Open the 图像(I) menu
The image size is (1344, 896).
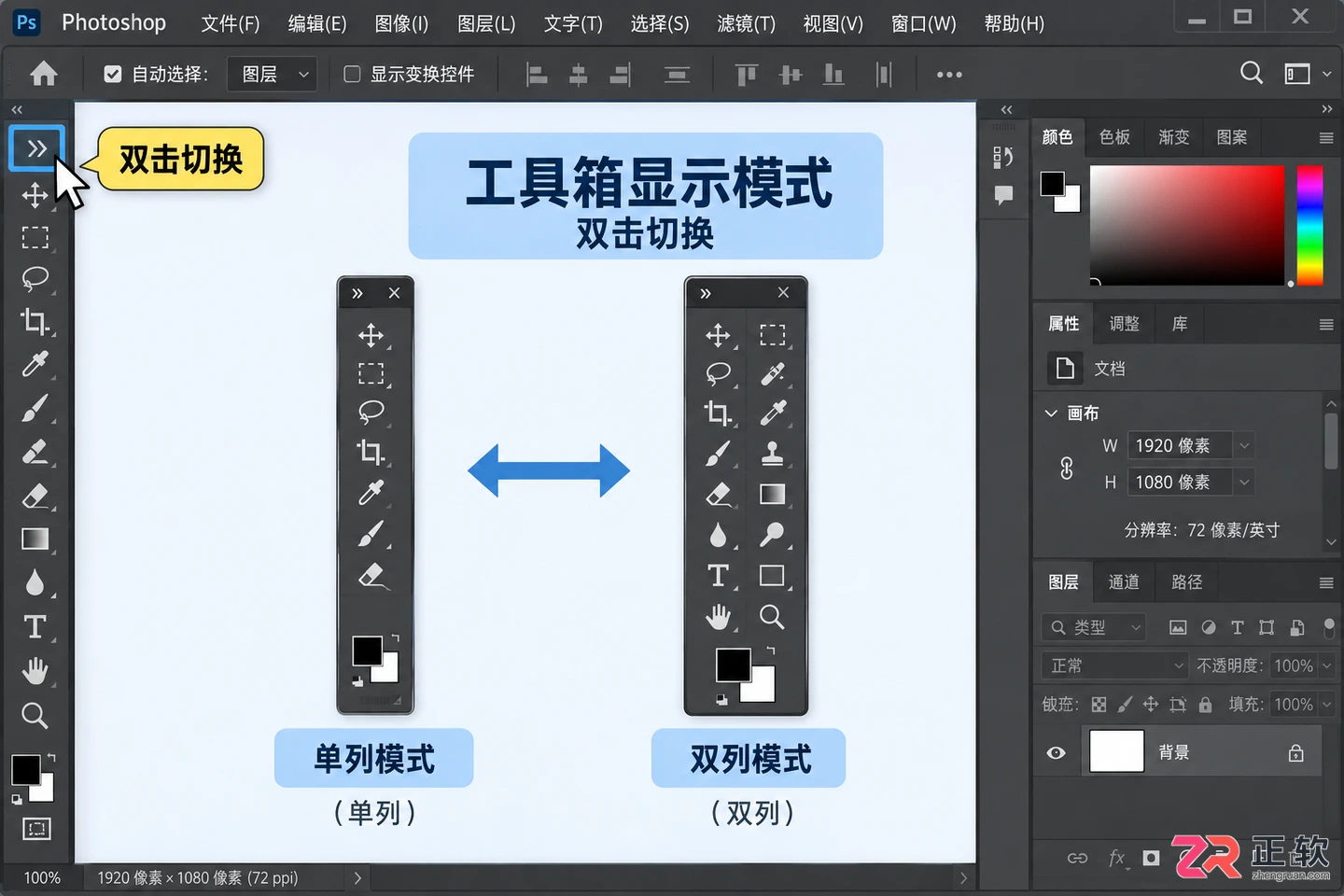pos(401,23)
